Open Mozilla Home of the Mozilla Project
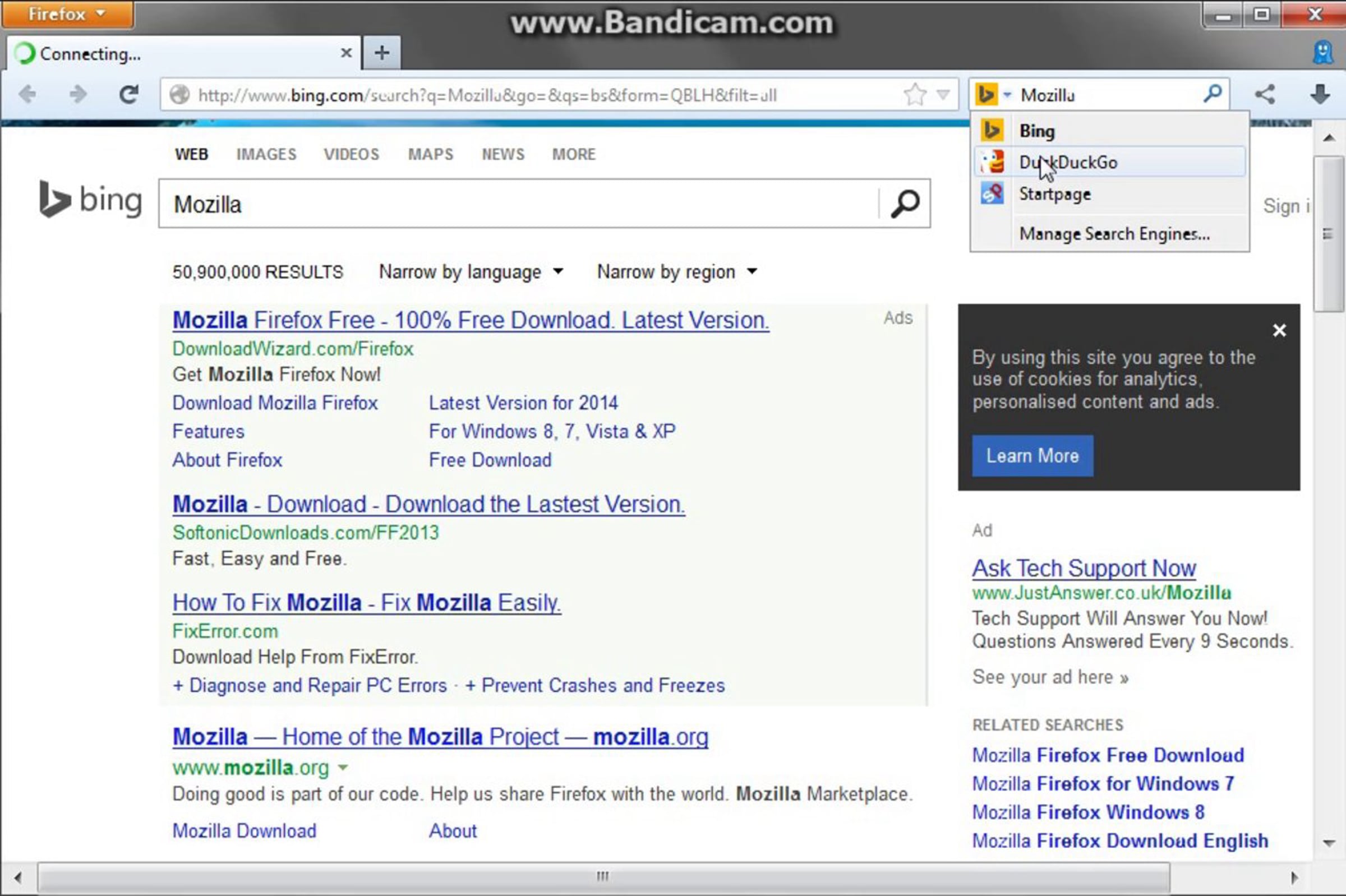Viewport: 1346px width, 896px height. point(440,737)
